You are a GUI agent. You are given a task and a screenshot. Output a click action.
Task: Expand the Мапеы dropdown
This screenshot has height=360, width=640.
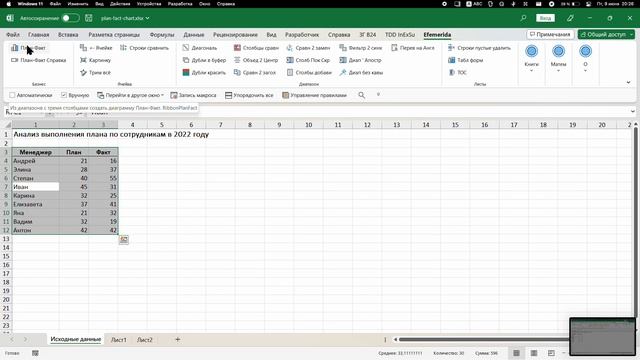point(558,59)
